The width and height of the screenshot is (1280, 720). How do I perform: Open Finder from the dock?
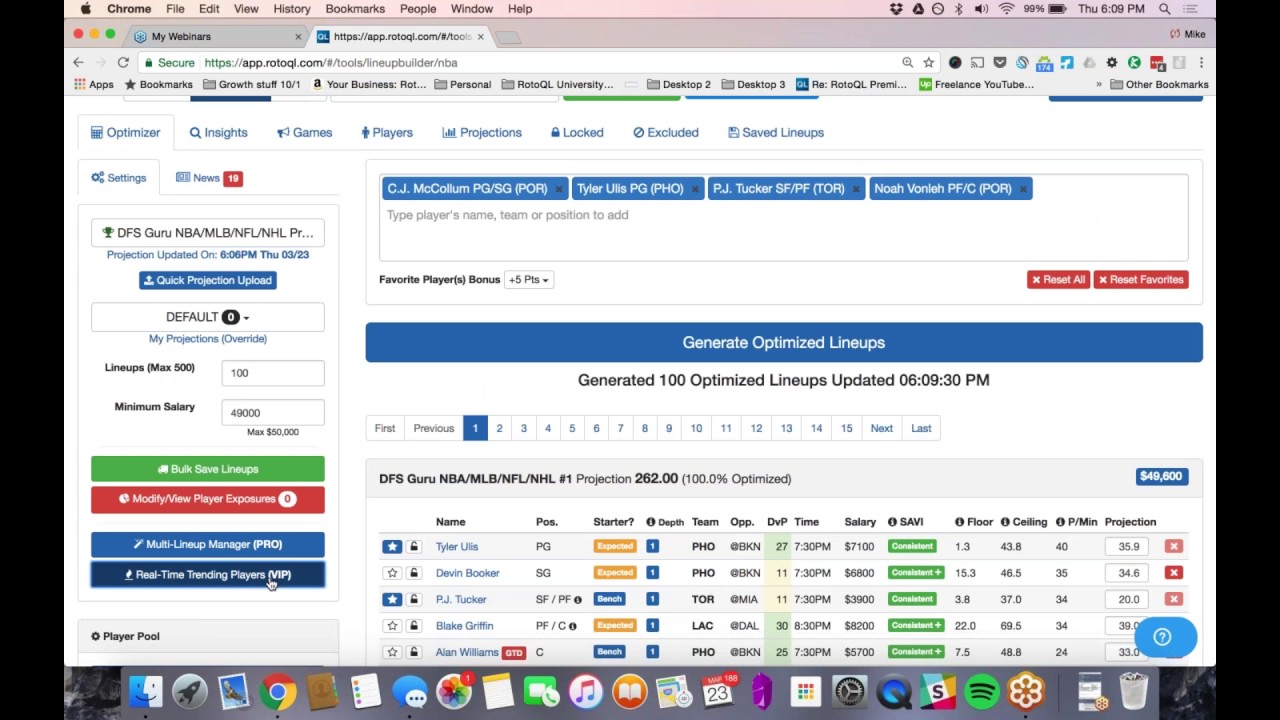146,691
